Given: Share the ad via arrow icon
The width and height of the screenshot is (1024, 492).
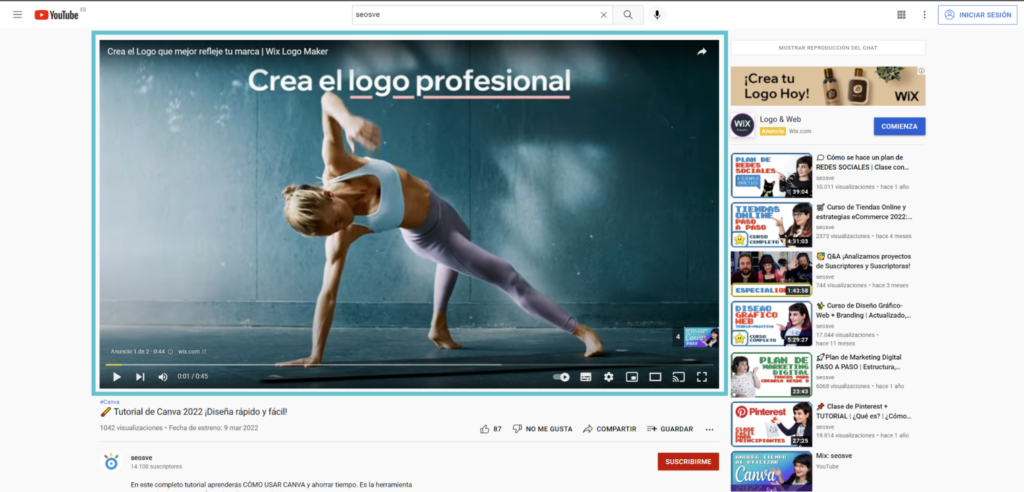Looking at the screenshot, I should pyautogui.click(x=701, y=52).
